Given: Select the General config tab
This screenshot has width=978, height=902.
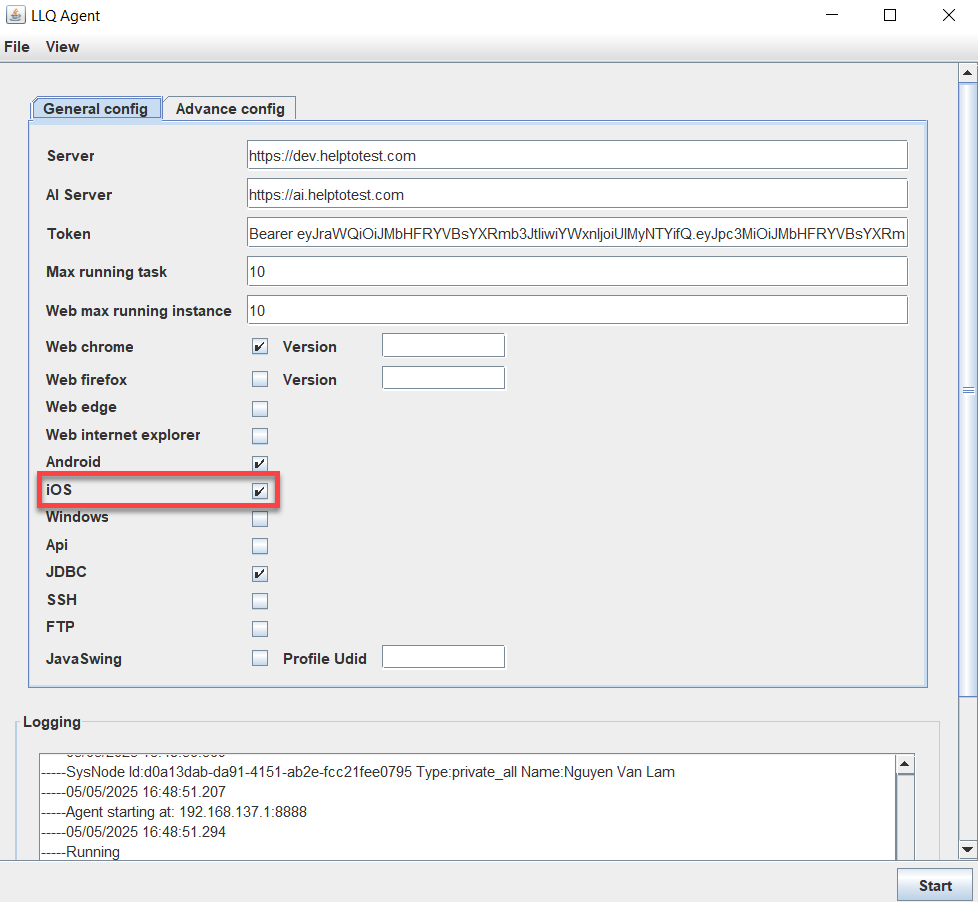Looking at the screenshot, I should click(95, 109).
